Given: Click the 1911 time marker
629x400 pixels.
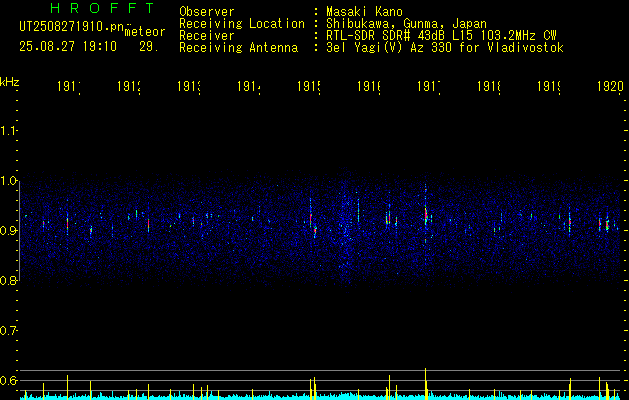Looking at the screenshot, I should click(x=69, y=86).
